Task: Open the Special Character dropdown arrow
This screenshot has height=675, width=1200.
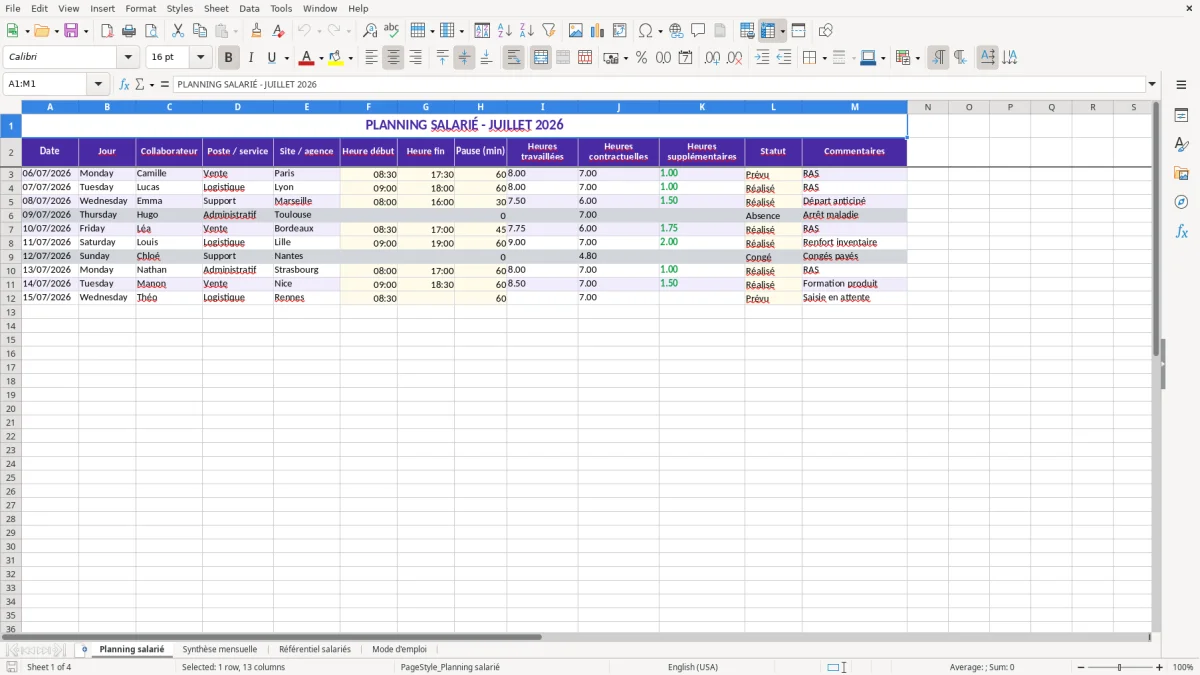Action: click(660, 31)
